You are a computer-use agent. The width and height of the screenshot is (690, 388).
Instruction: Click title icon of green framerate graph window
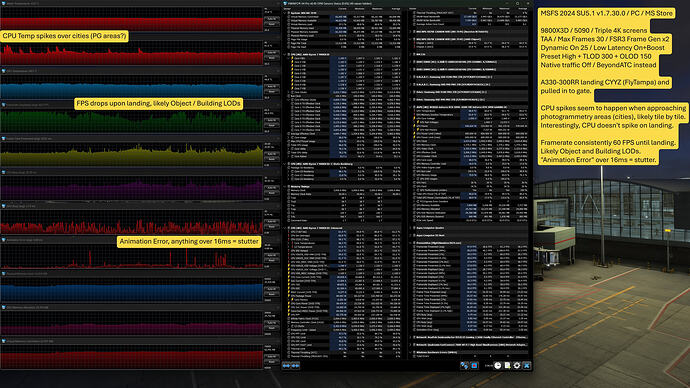point(4,105)
